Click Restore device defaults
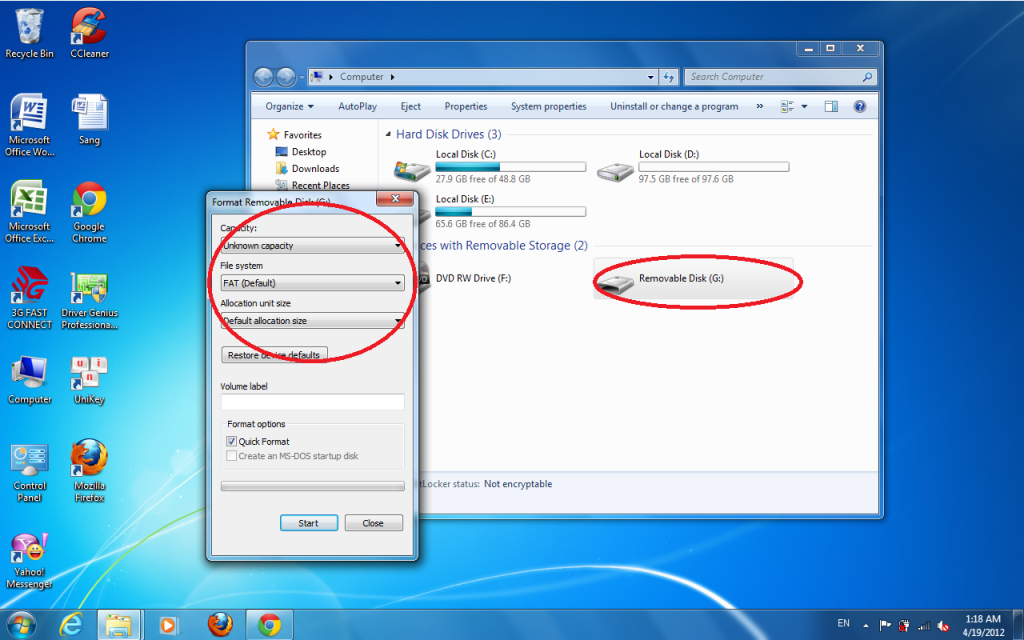This screenshot has height=640, width=1024. 275,354
